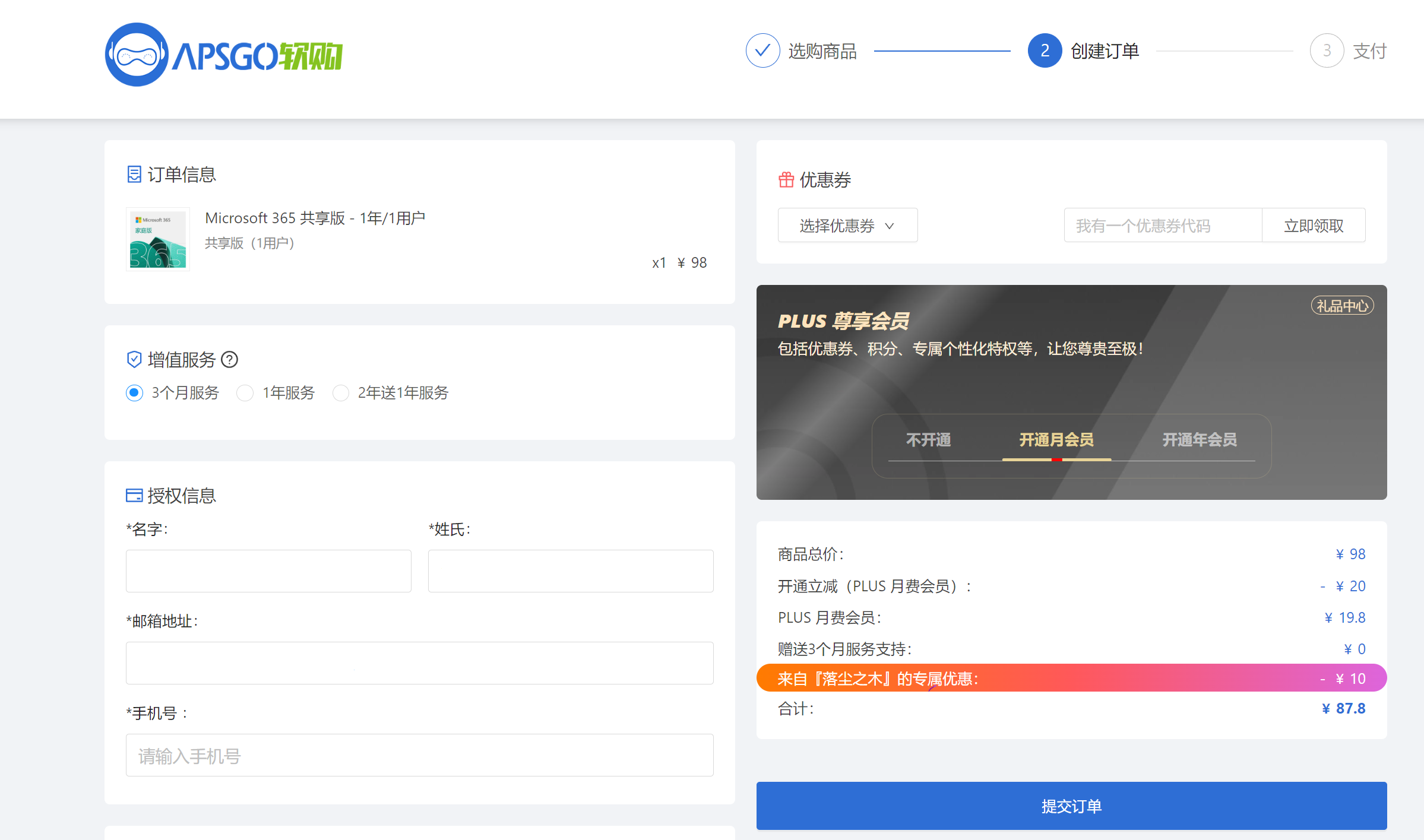Open the 选择优惠券 dropdown
Viewport: 1424px width, 840px height.
[x=847, y=225]
